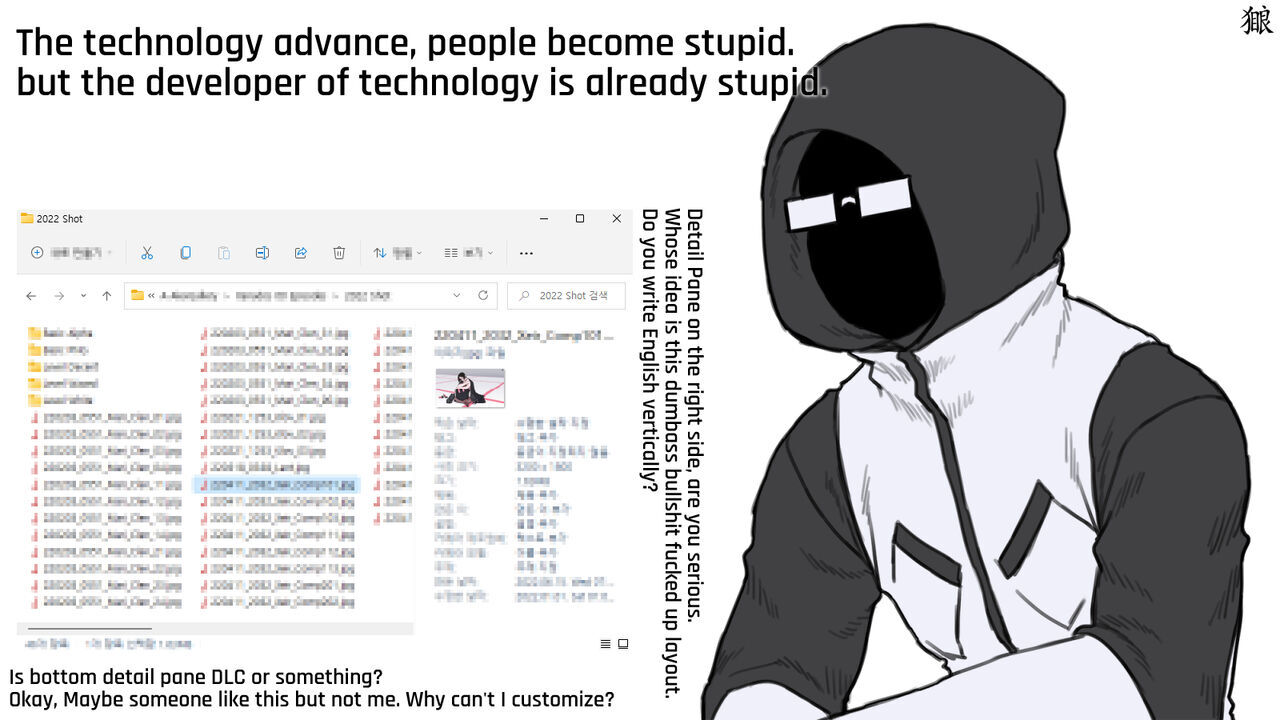Switch to large thumbnails view in status bar
The image size is (1280, 720).
tap(623, 644)
